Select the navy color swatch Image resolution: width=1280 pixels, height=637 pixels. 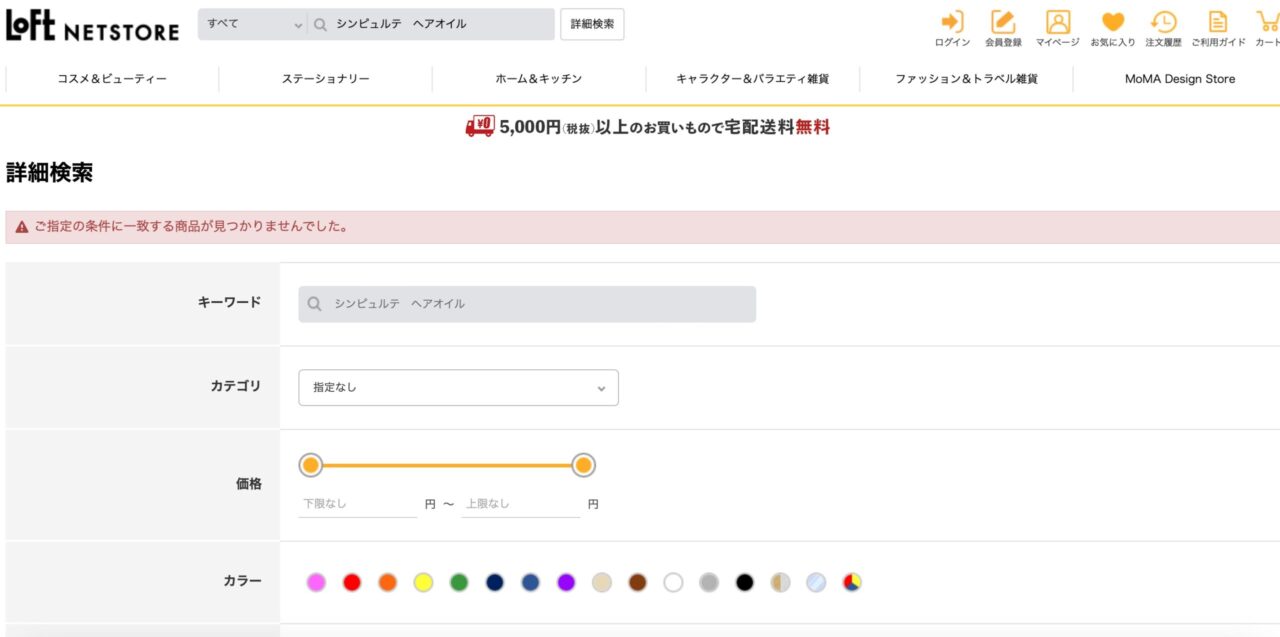(x=495, y=582)
